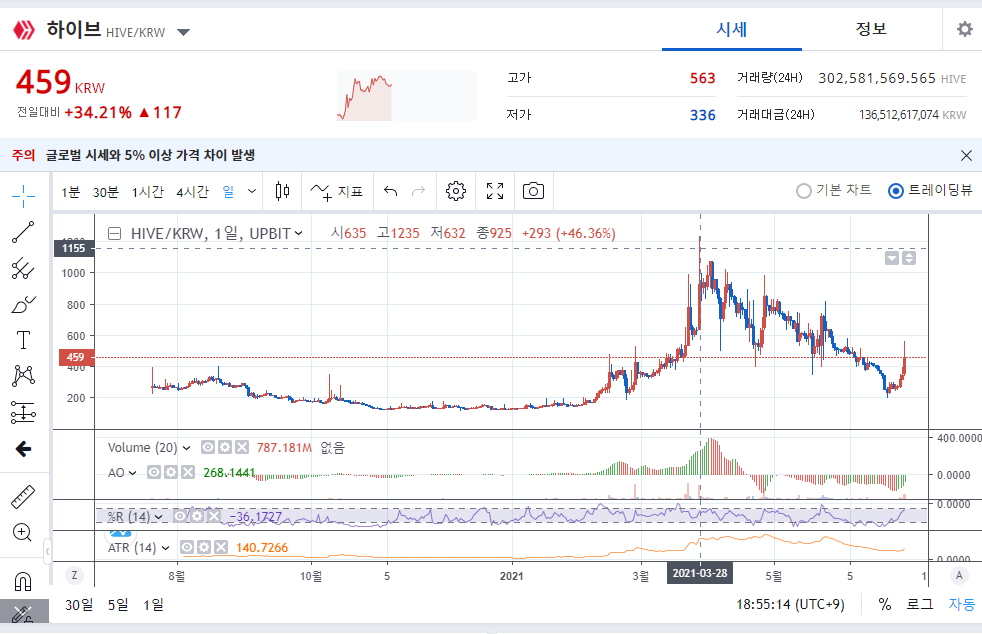The image size is (982, 634).
Task: Select the long position prediction tool
Action: tap(23, 412)
